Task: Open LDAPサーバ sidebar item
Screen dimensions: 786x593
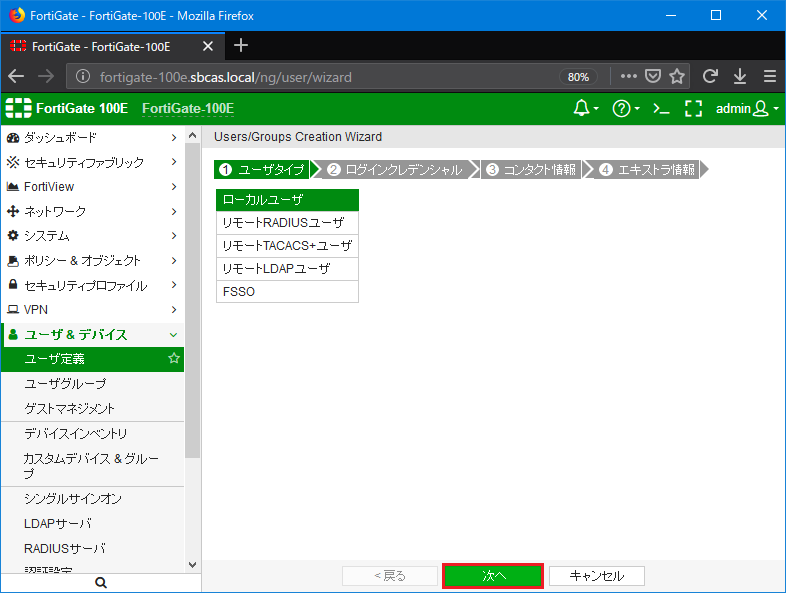Action: (x=92, y=523)
